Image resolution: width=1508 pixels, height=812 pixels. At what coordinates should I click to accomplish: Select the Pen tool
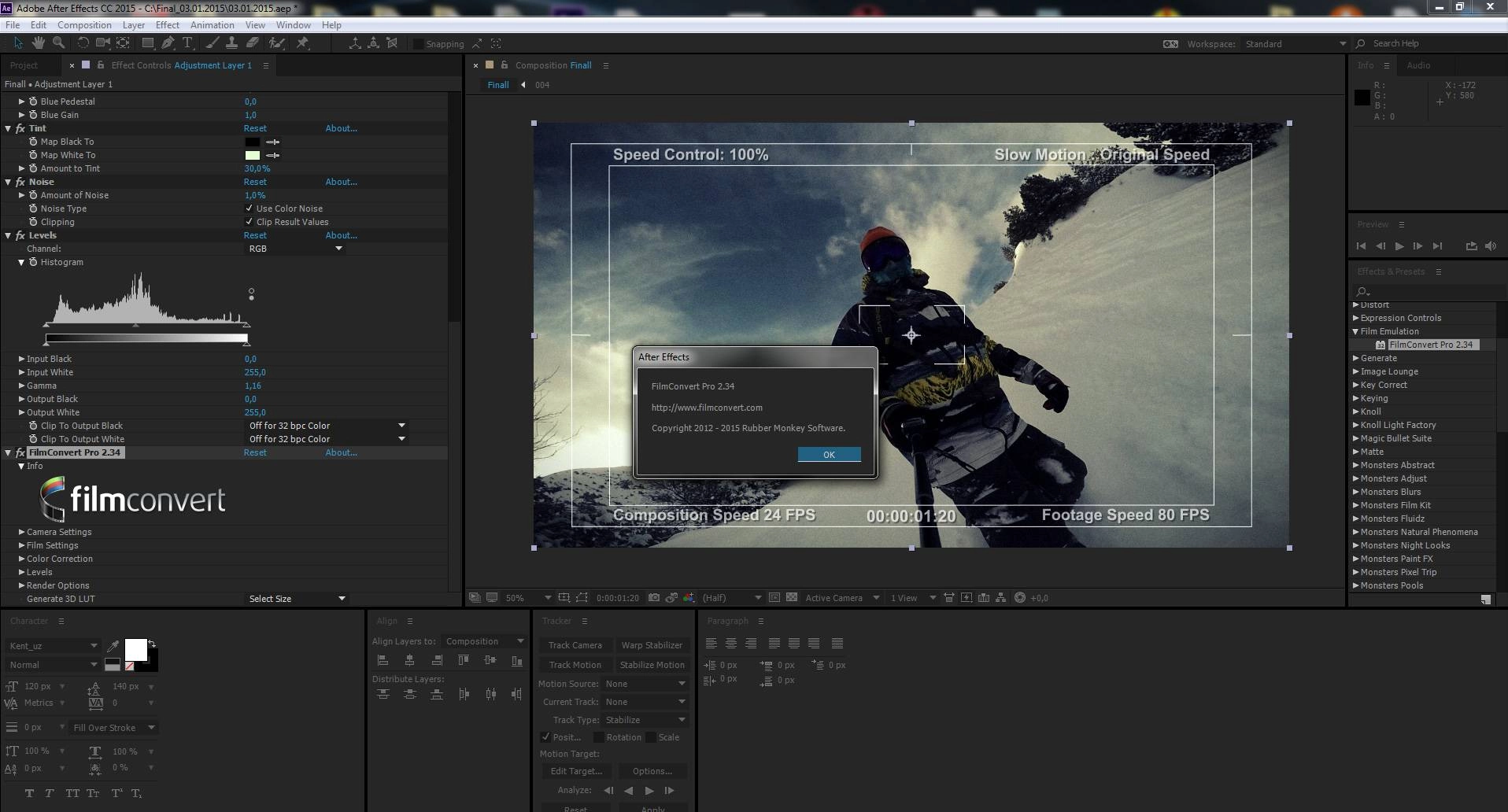(168, 43)
